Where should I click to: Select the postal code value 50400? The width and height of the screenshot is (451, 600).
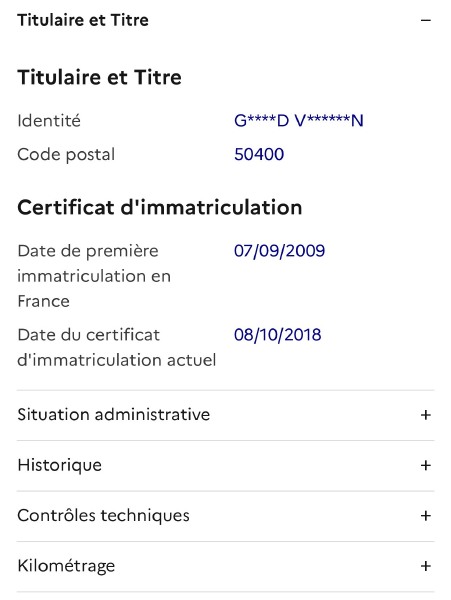click(259, 155)
